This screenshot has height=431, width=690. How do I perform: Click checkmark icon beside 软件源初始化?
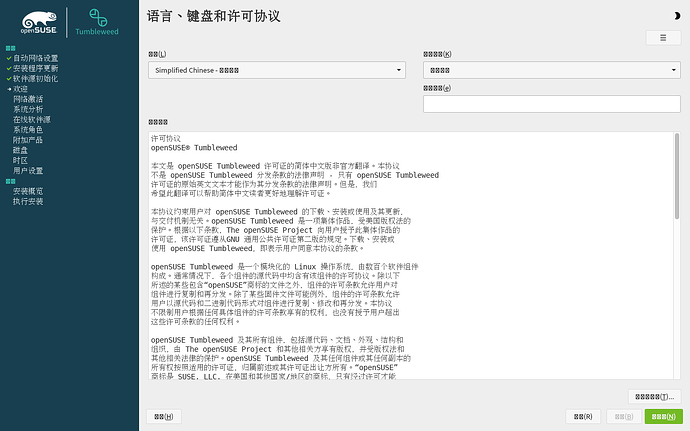pos(9,78)
